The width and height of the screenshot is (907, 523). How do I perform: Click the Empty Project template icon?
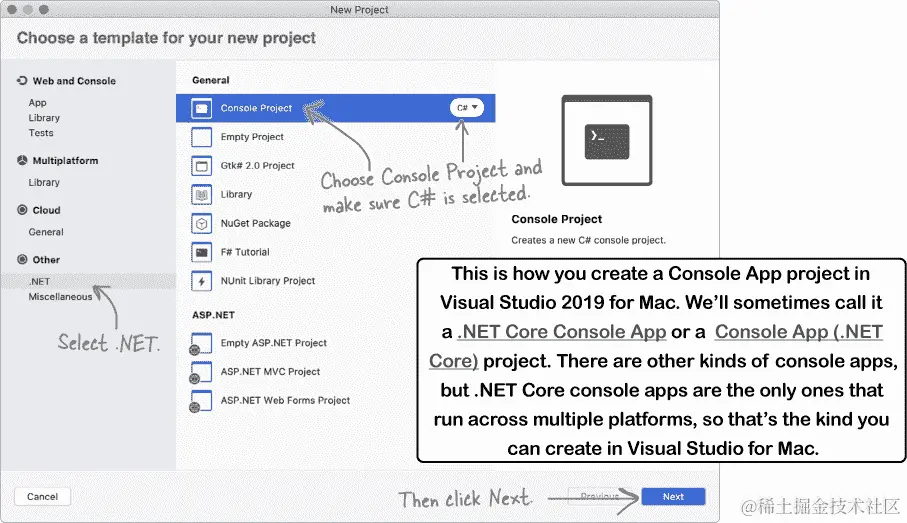[x=201, y=137]
